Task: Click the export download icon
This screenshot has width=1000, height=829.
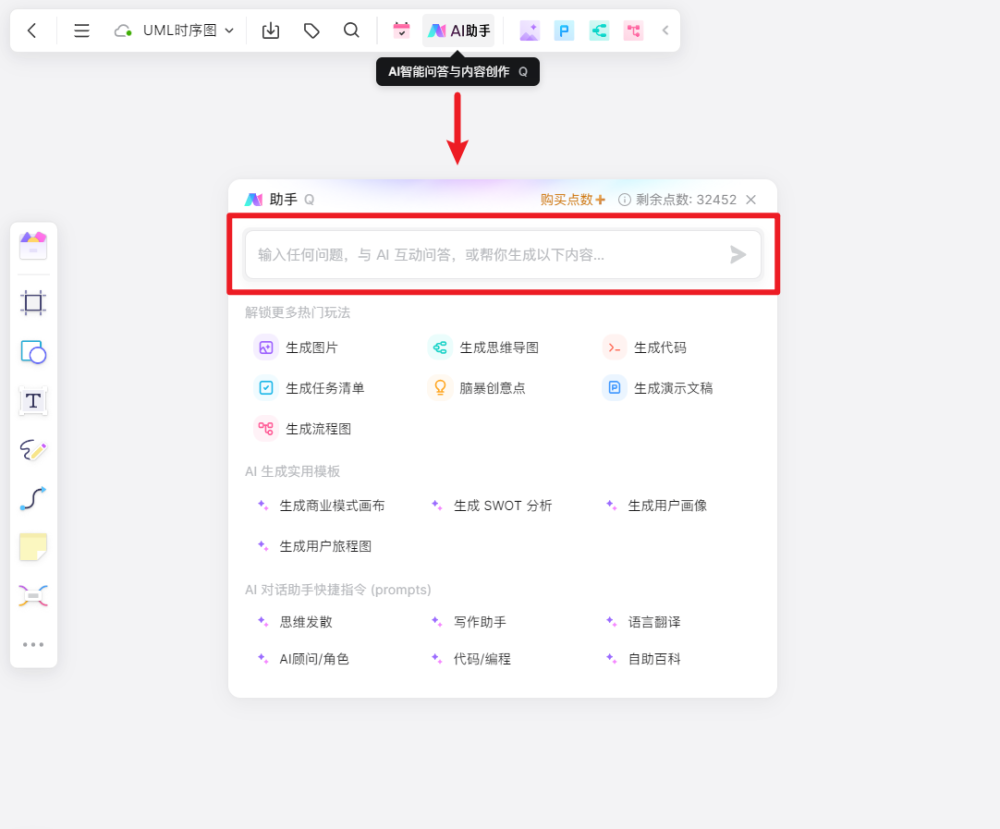Action: tap(271, 31)
